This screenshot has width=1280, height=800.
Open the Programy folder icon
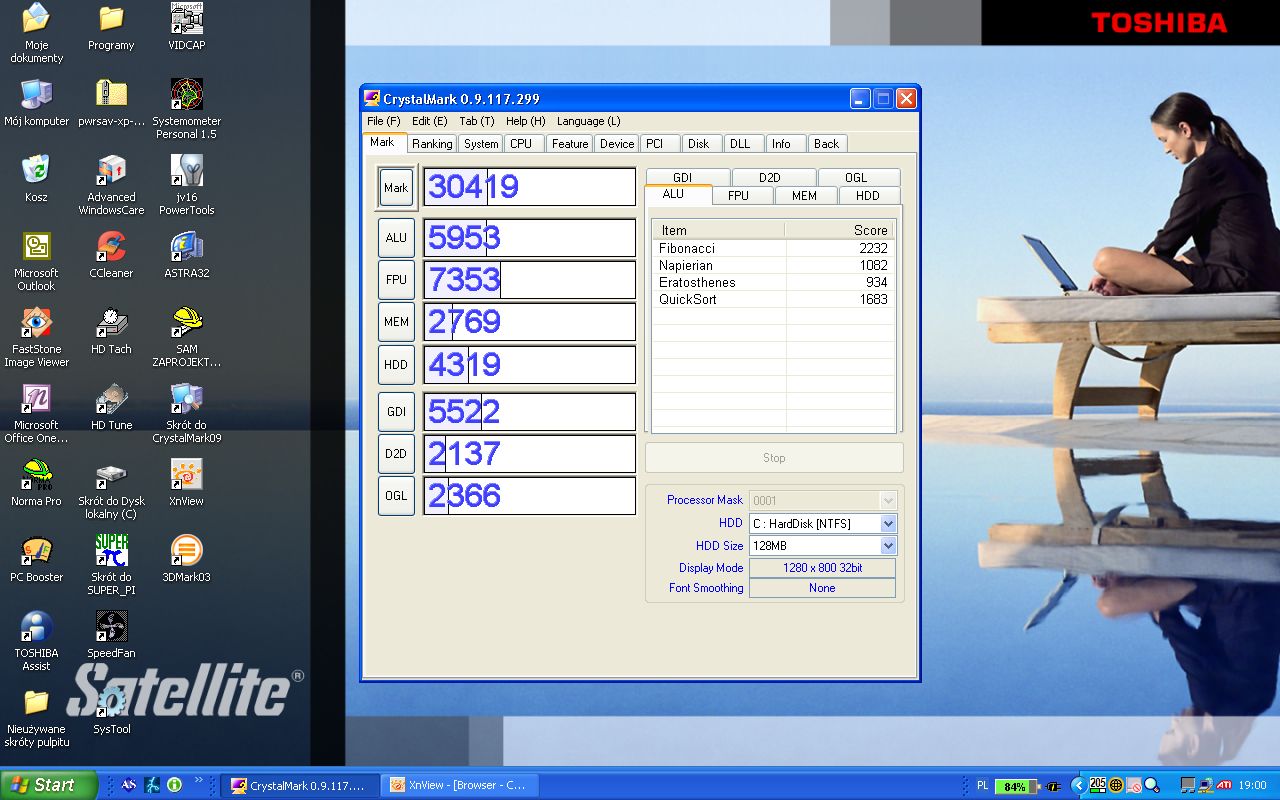(x=111, y=27)
